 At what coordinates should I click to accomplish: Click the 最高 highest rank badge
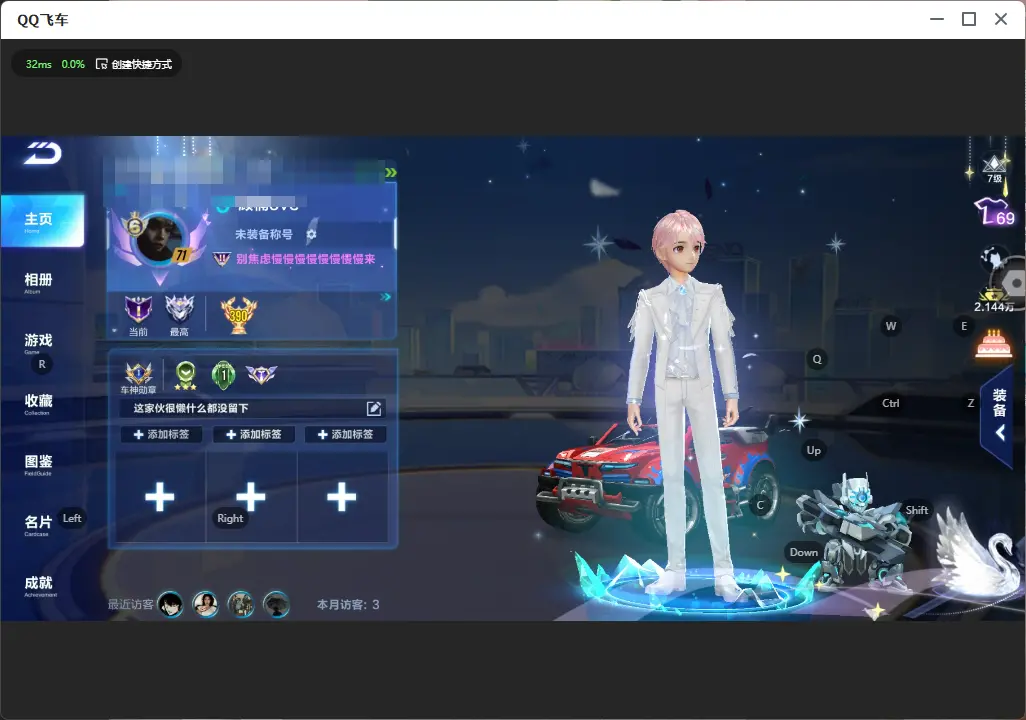point(179,314)
